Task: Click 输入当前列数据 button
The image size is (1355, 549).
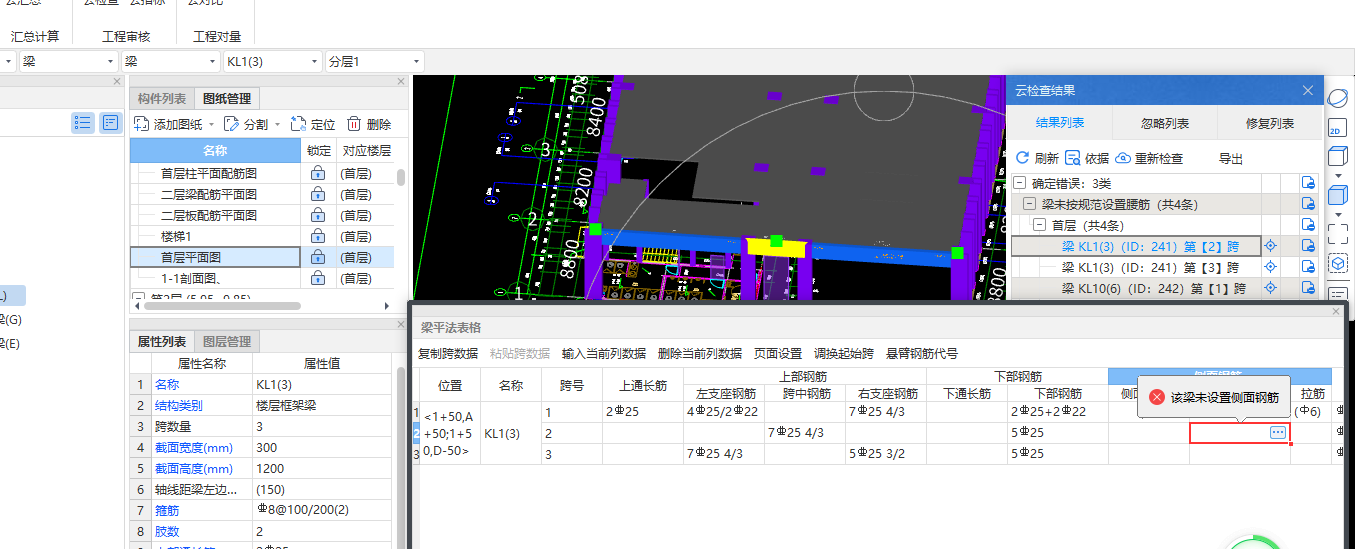Action: click(603, 353)
